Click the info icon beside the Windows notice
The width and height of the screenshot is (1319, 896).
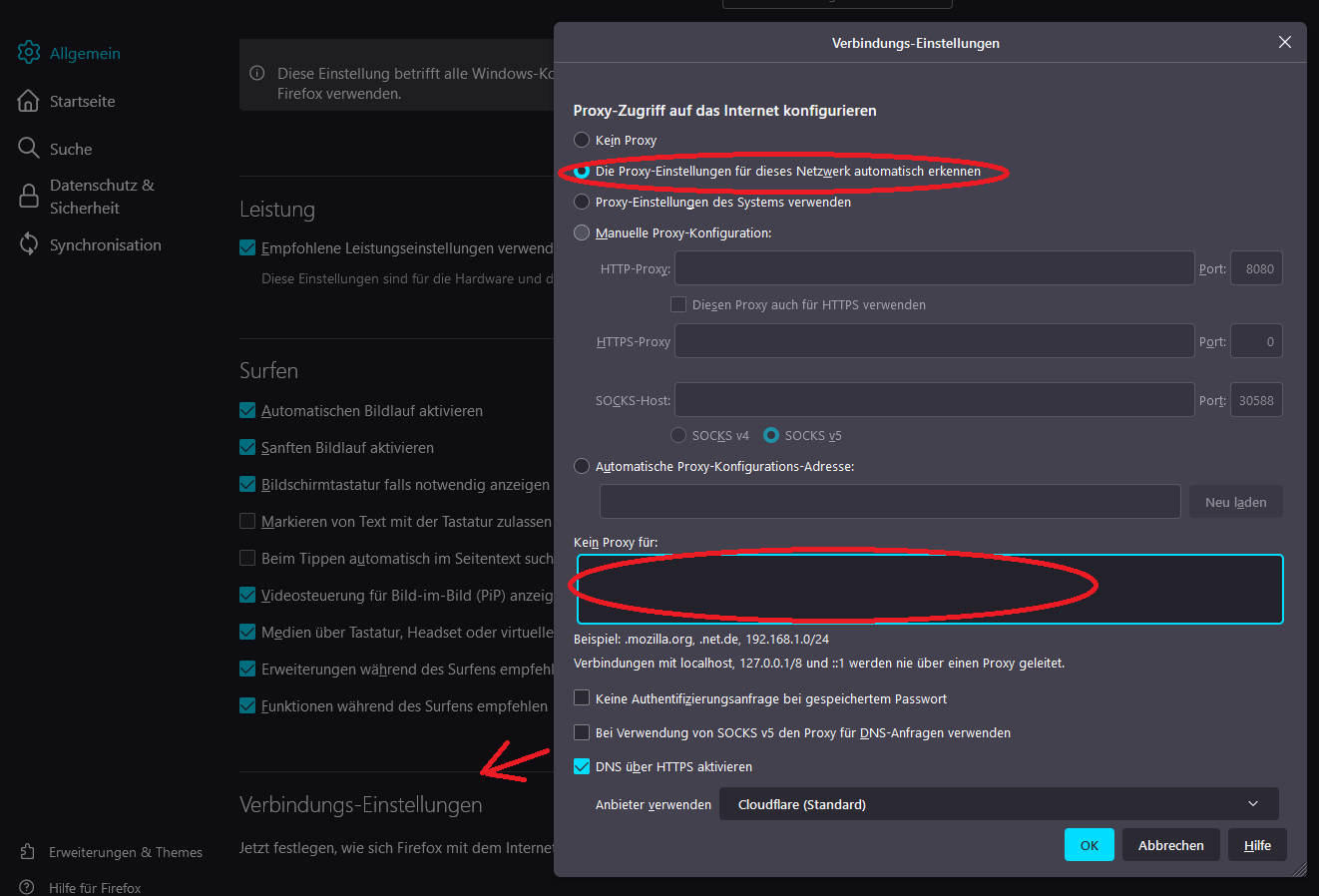(257, 73)
